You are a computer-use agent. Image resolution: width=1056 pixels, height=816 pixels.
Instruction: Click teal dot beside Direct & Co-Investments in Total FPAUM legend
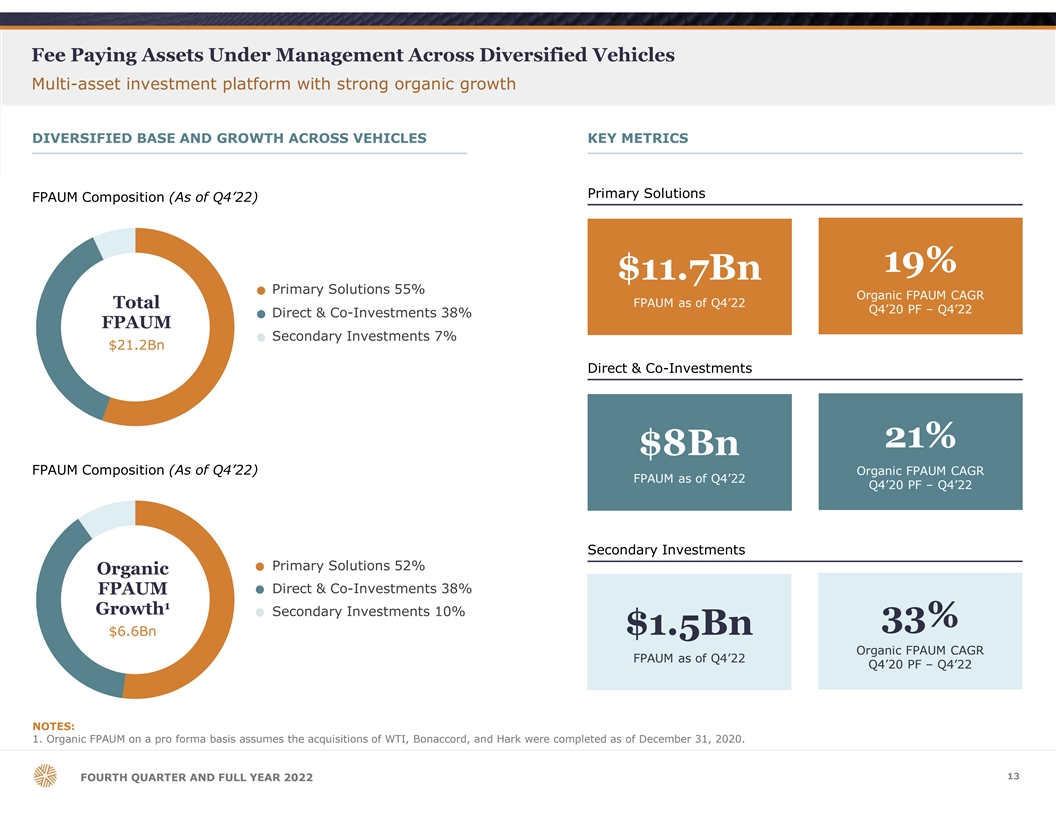(261, 314)
